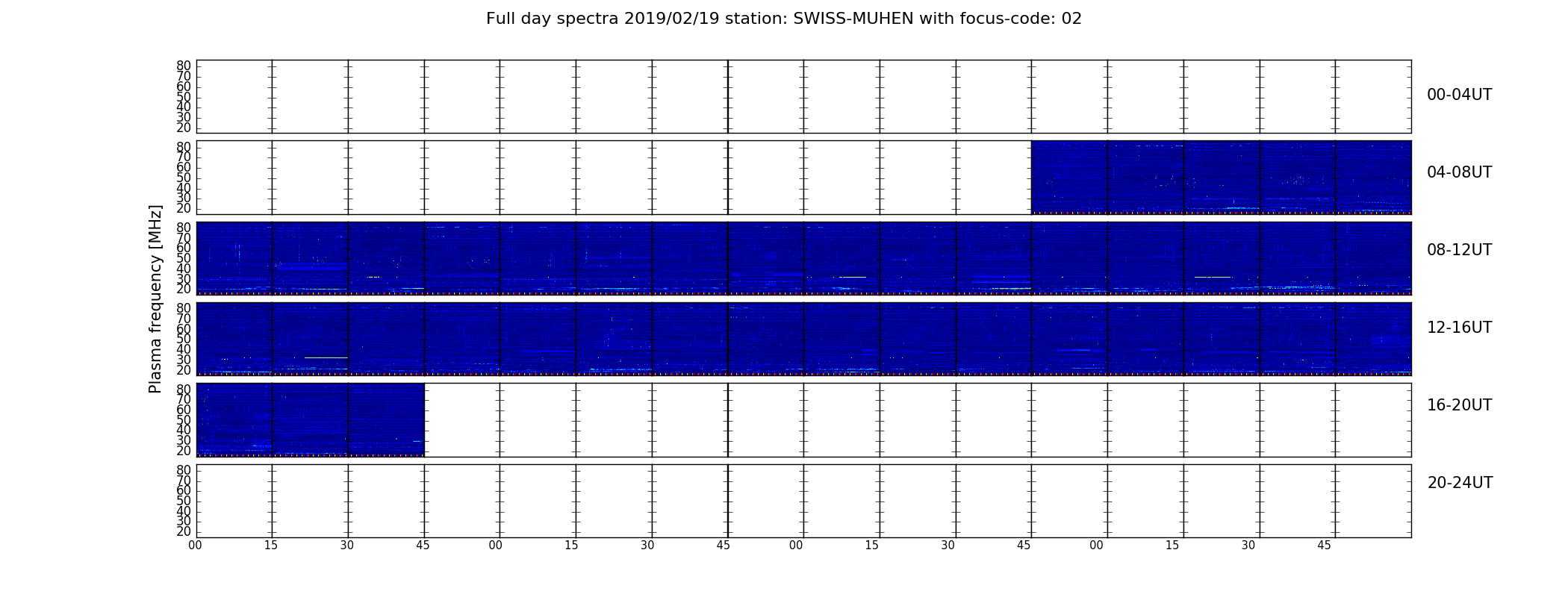Select the '08-12UT' row label

1459,250
